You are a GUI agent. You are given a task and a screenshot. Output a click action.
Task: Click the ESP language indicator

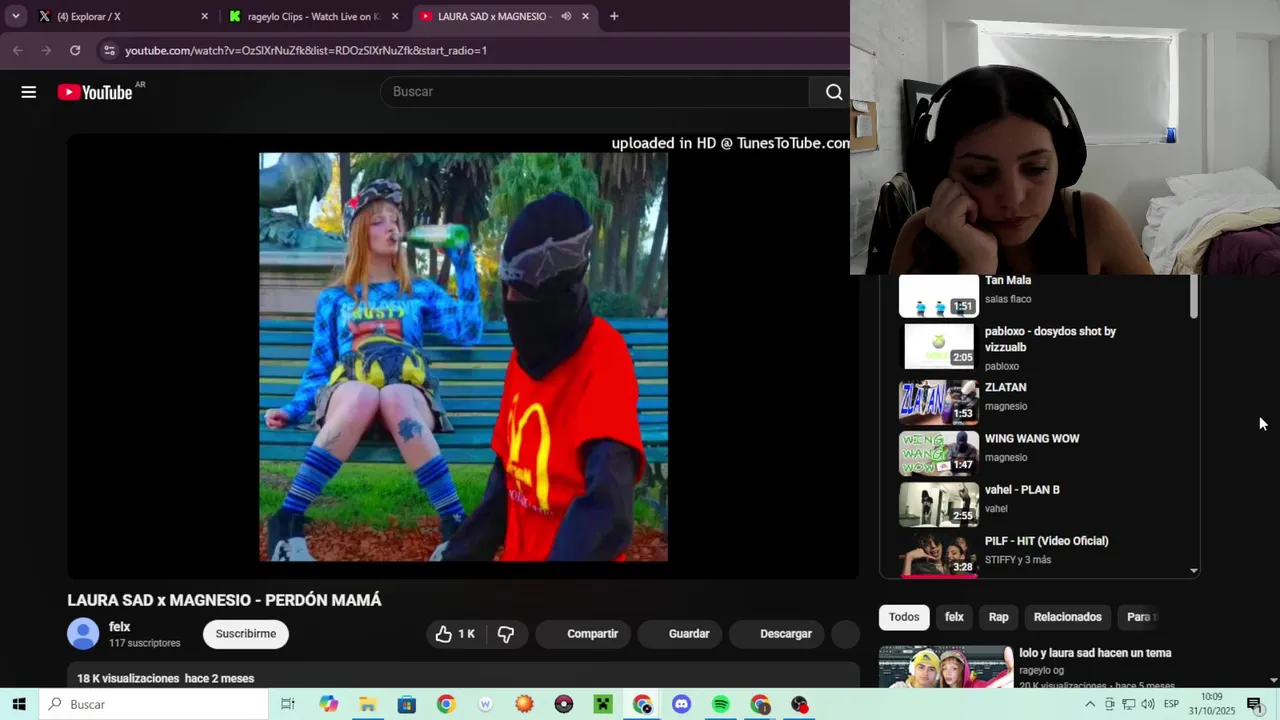click(1171, 704)
